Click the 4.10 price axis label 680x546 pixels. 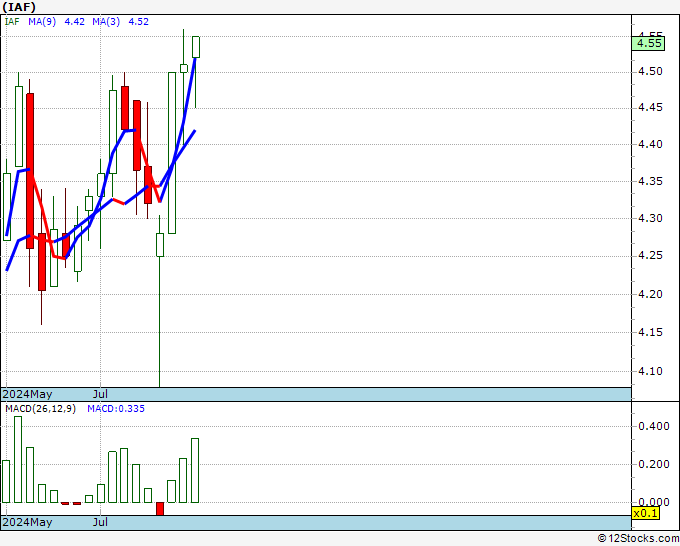pos(651,371)
